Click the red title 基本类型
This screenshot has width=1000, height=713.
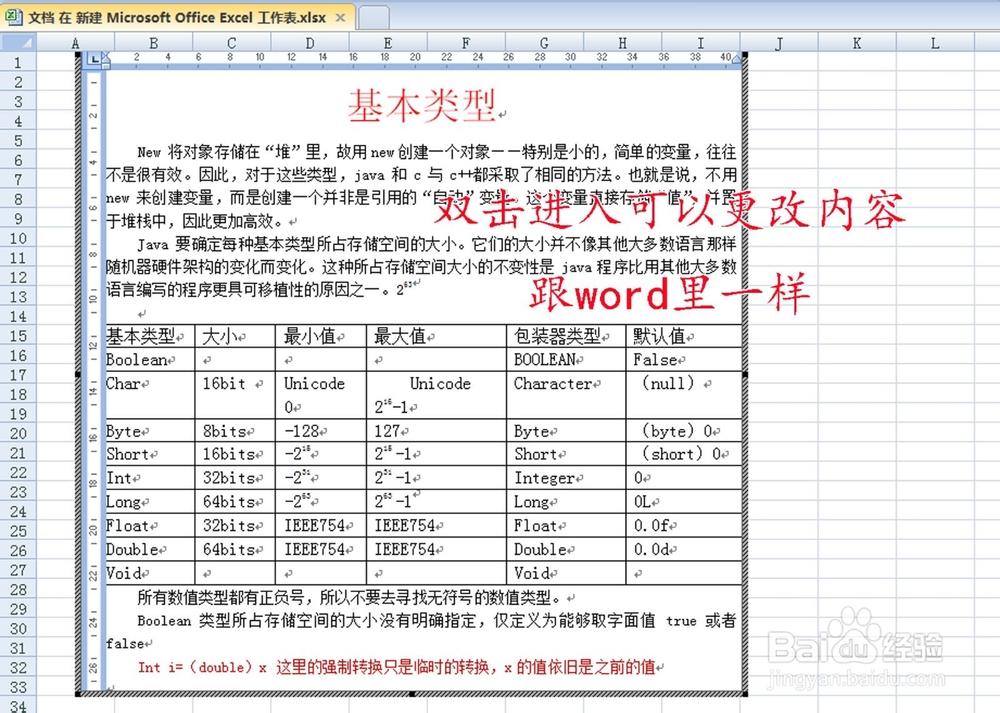click(418, 102)
